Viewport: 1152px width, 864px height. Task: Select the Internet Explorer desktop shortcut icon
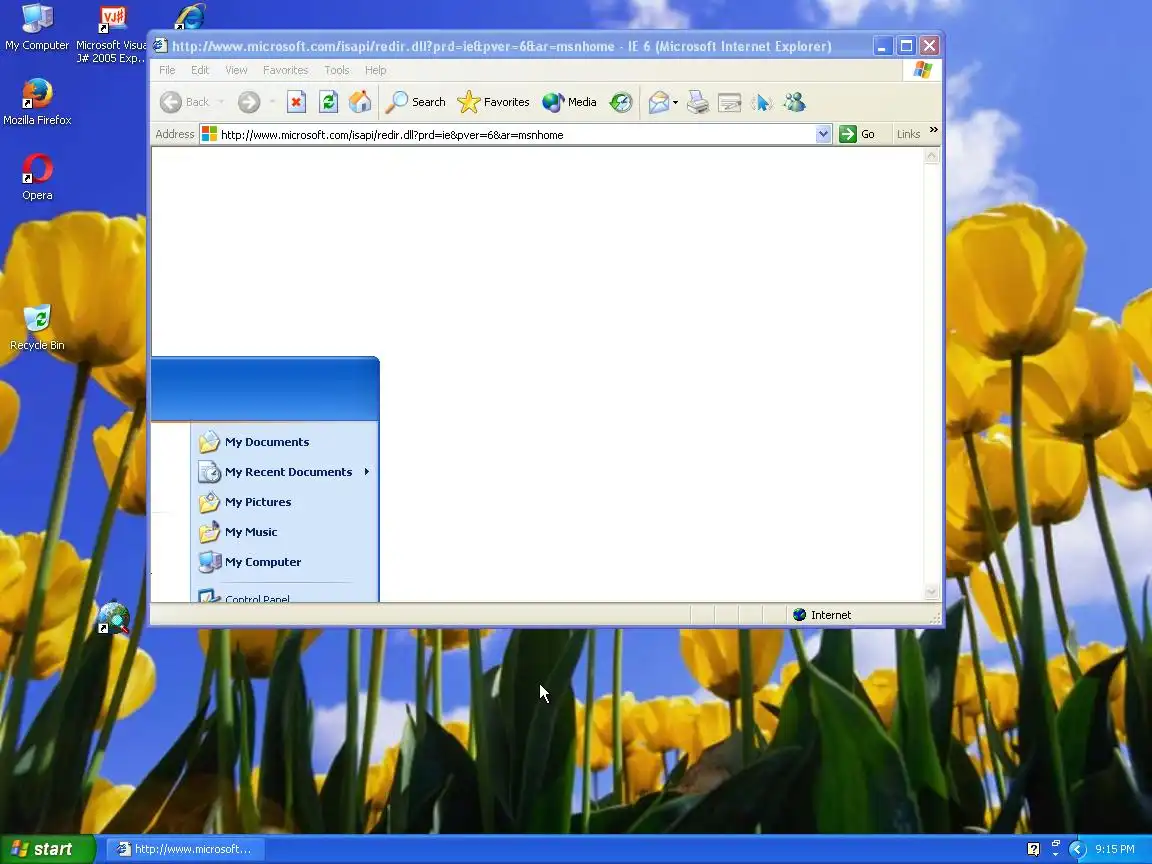point(190,17)
